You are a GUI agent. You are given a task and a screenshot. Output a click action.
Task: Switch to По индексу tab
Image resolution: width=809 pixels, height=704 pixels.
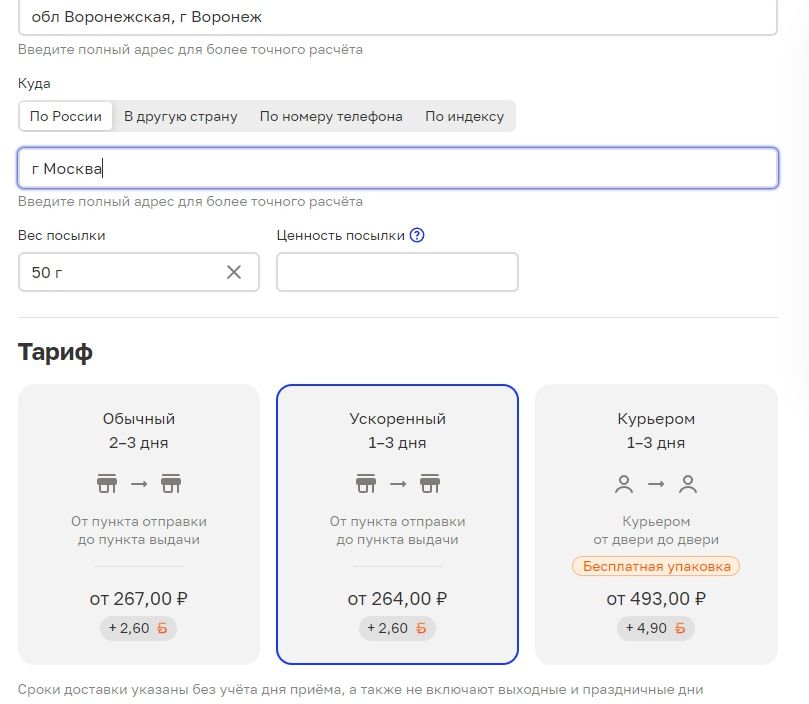tap(464, 116)
